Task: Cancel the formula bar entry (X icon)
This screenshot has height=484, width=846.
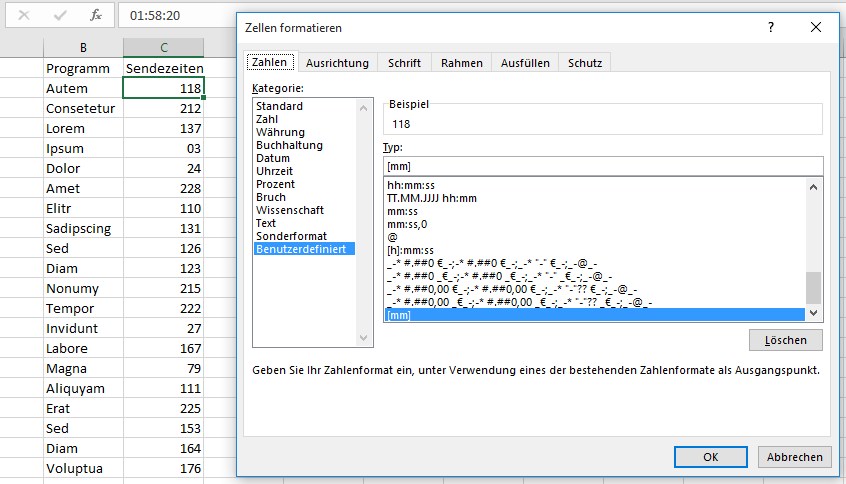Action: 24,16
